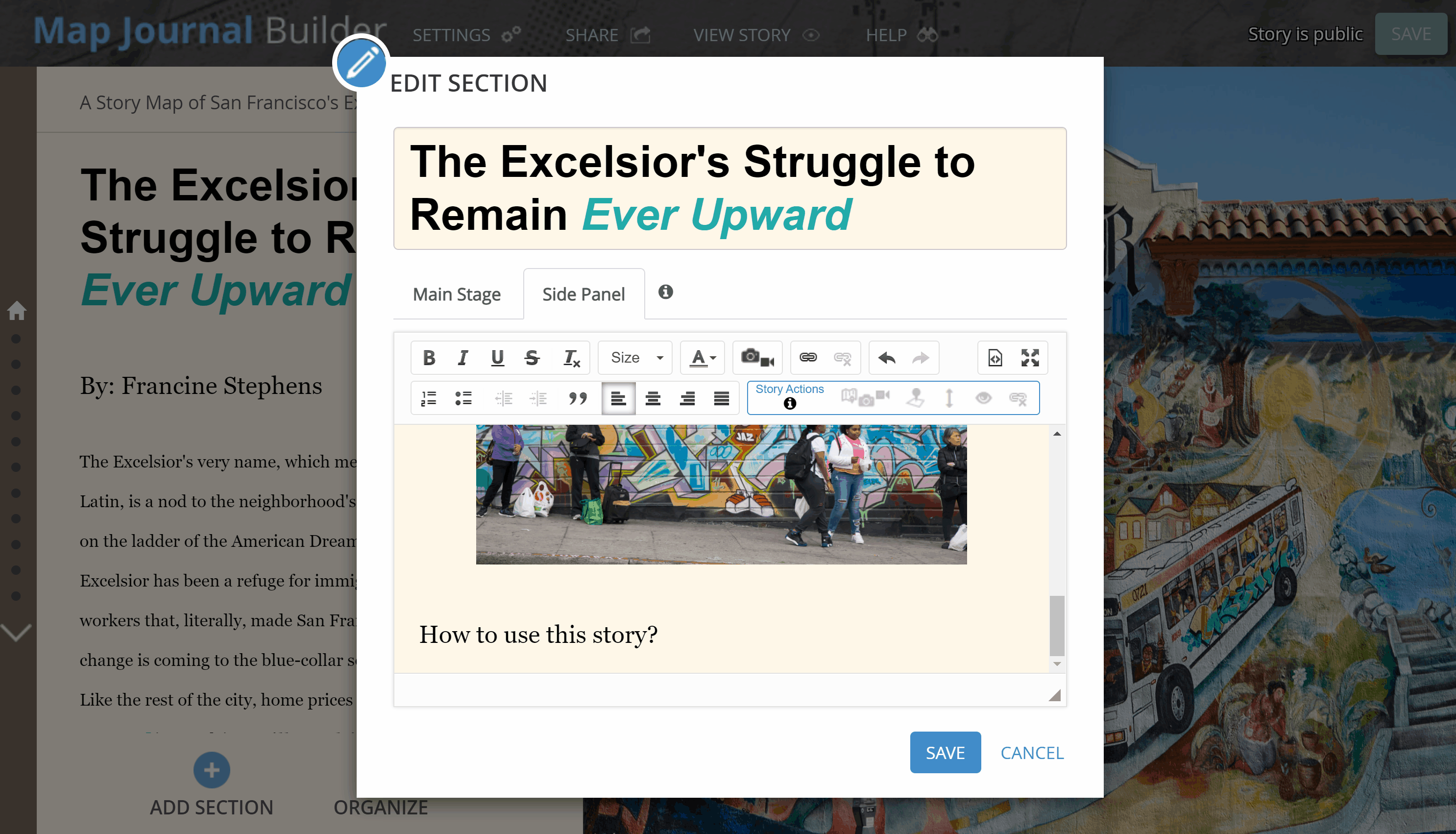Insert image or video with camera icon
Screen dimensions: 1456x834
(756, 357)
